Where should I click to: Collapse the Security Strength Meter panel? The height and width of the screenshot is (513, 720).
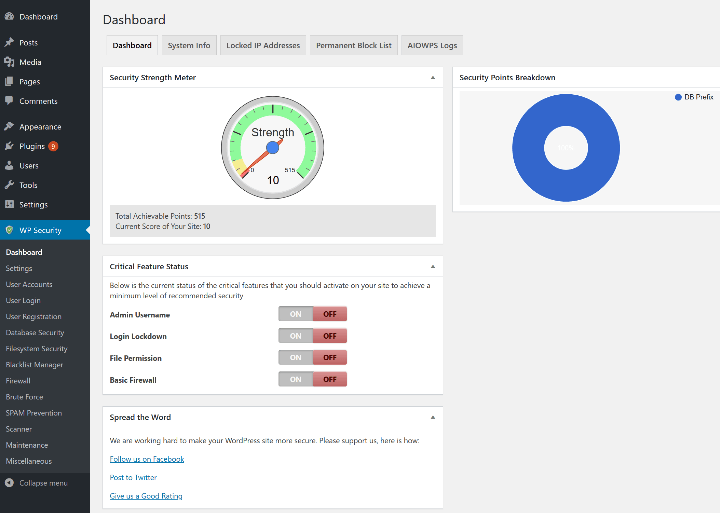[x=432, y=77]
